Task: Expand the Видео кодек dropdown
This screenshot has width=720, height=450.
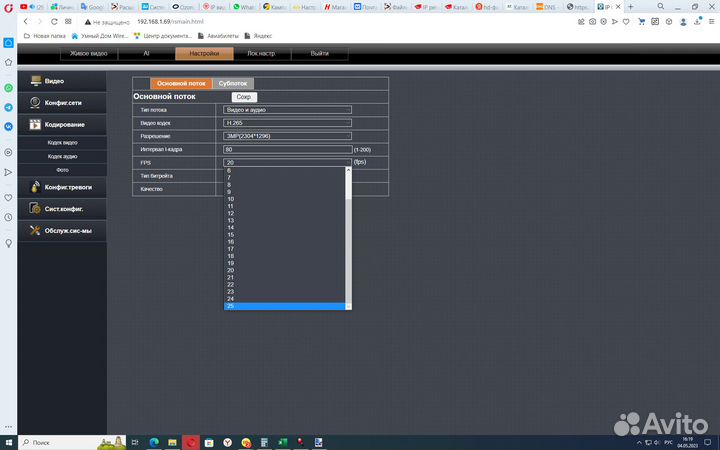Action: click(287, 122)
